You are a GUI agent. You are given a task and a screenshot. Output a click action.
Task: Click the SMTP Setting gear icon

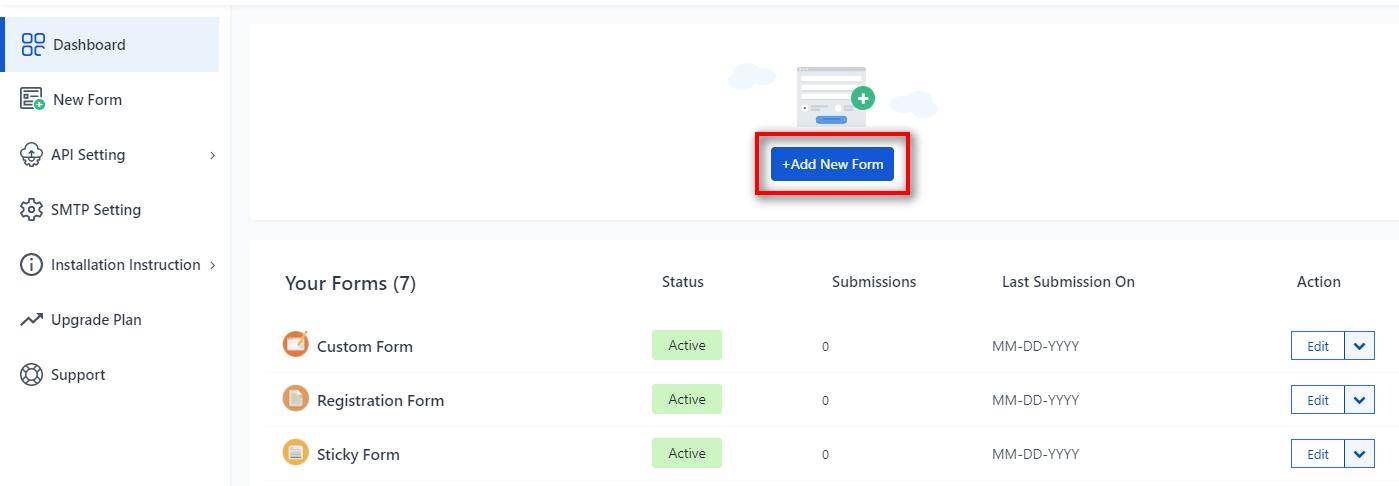tap(32, 210)
